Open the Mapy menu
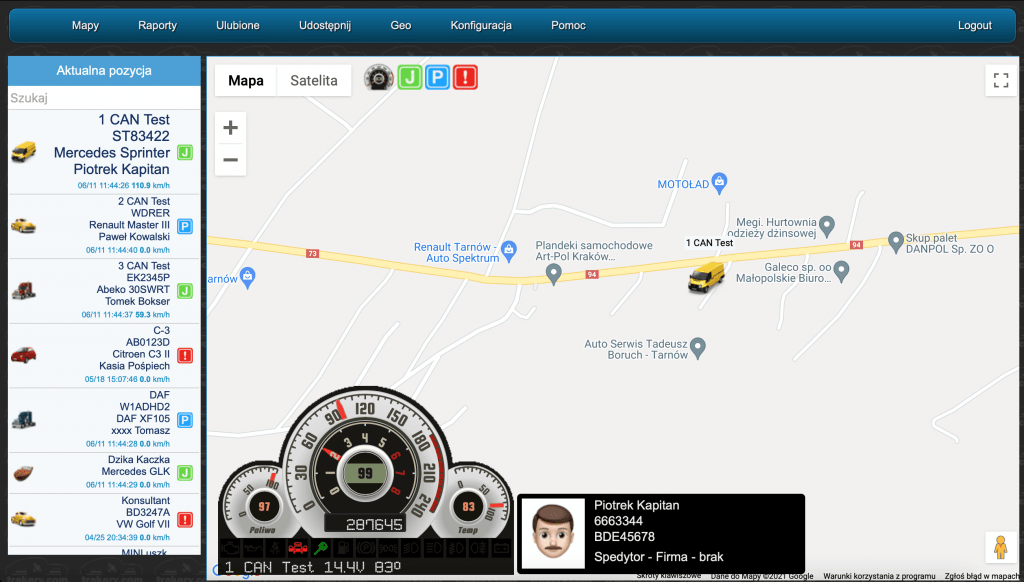The image size is (1024, 582). point(86,25)
